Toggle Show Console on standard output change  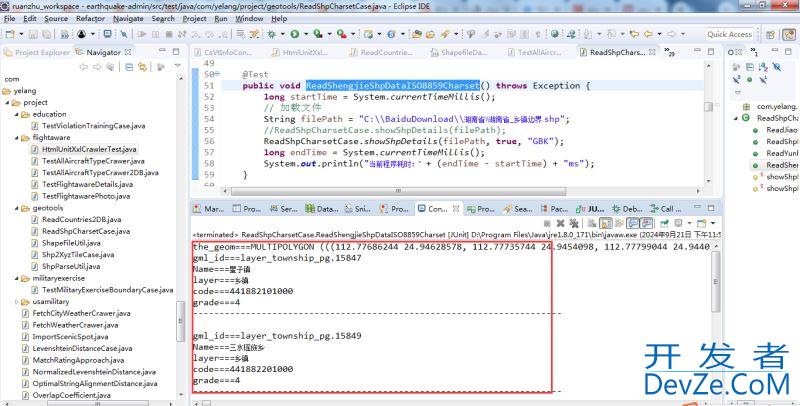(633, 223)
